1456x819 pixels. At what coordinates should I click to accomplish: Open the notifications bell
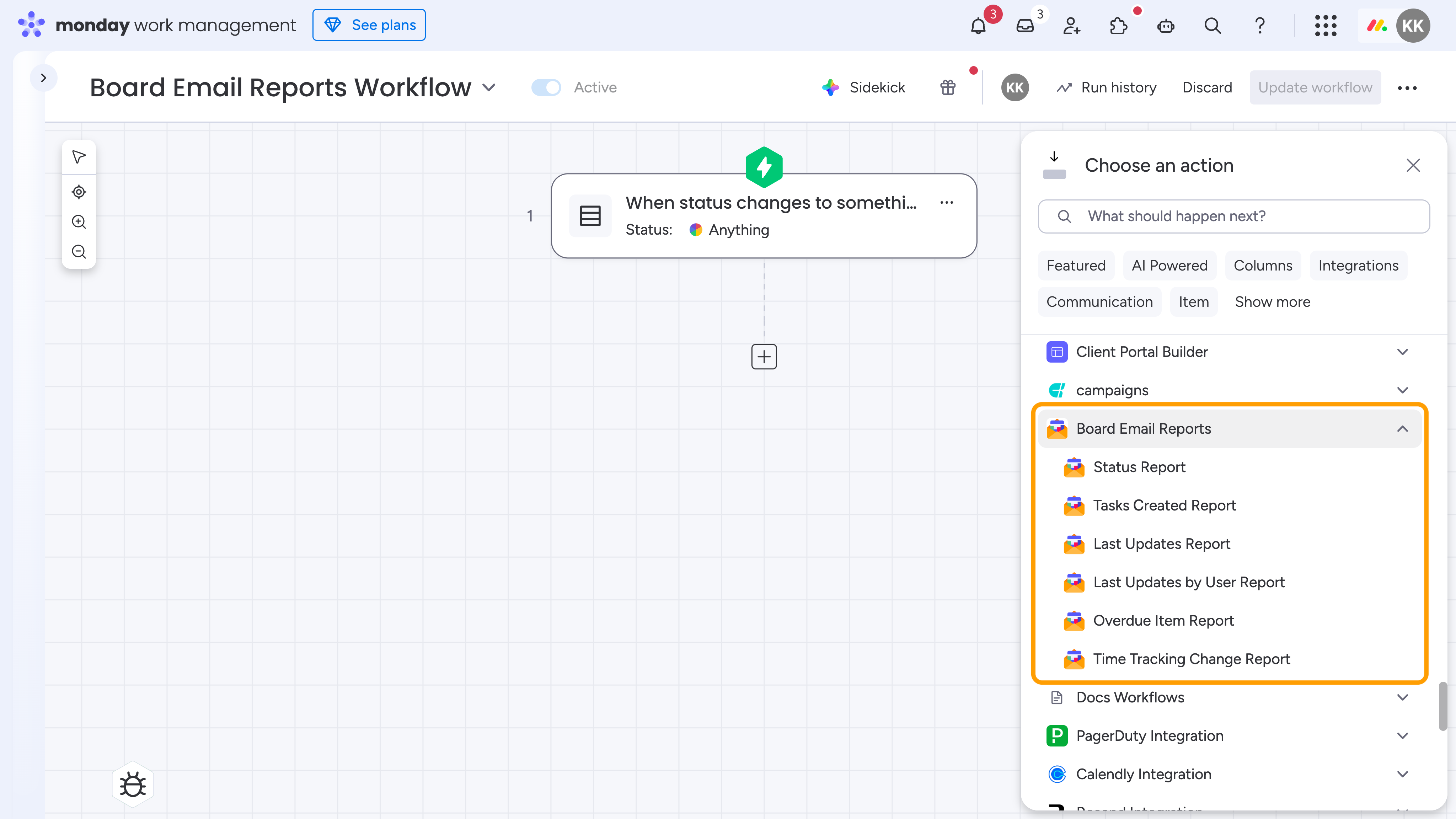(x=978, y=26)
